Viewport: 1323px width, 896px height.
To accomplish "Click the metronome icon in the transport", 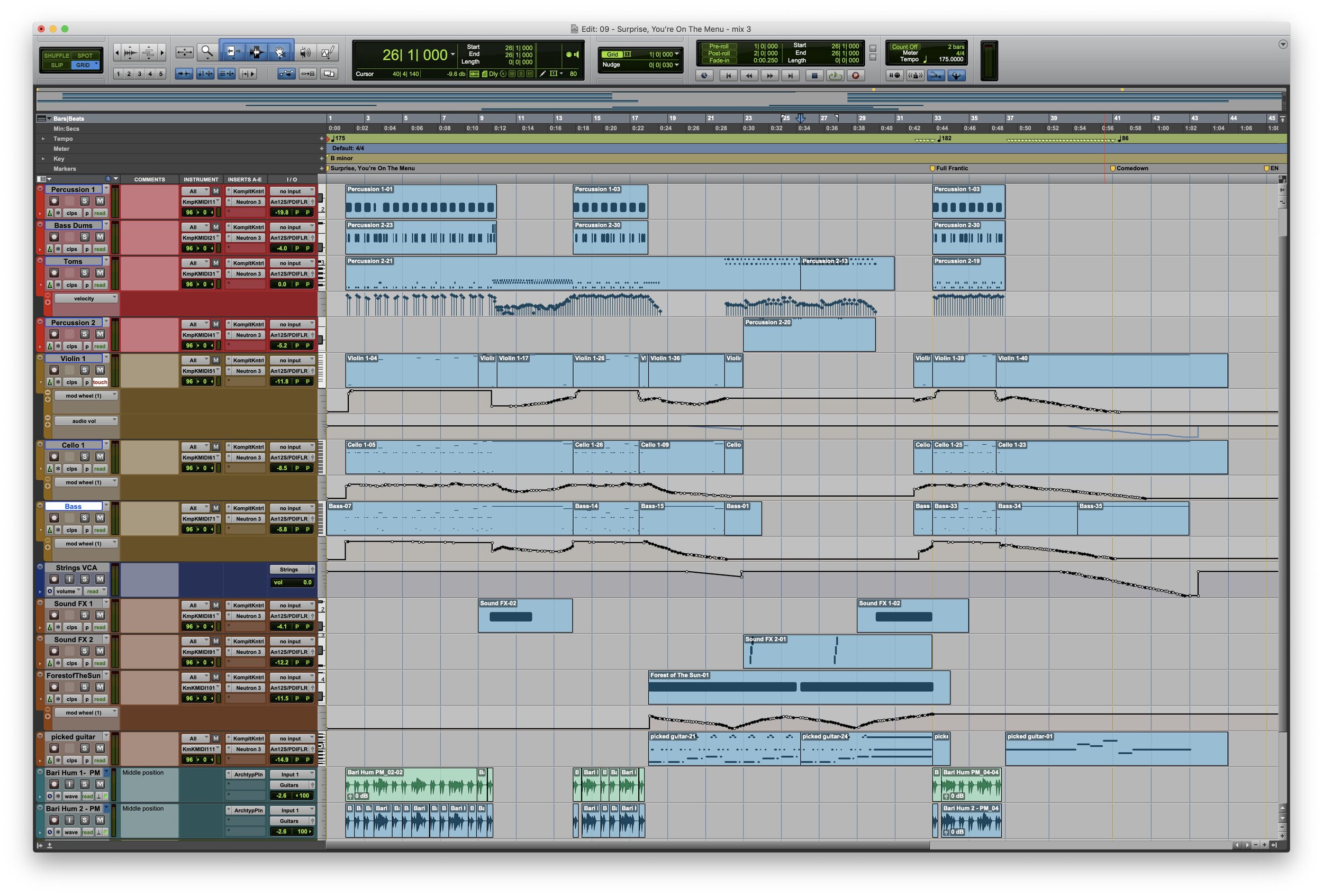I will (x=916, y=75).
